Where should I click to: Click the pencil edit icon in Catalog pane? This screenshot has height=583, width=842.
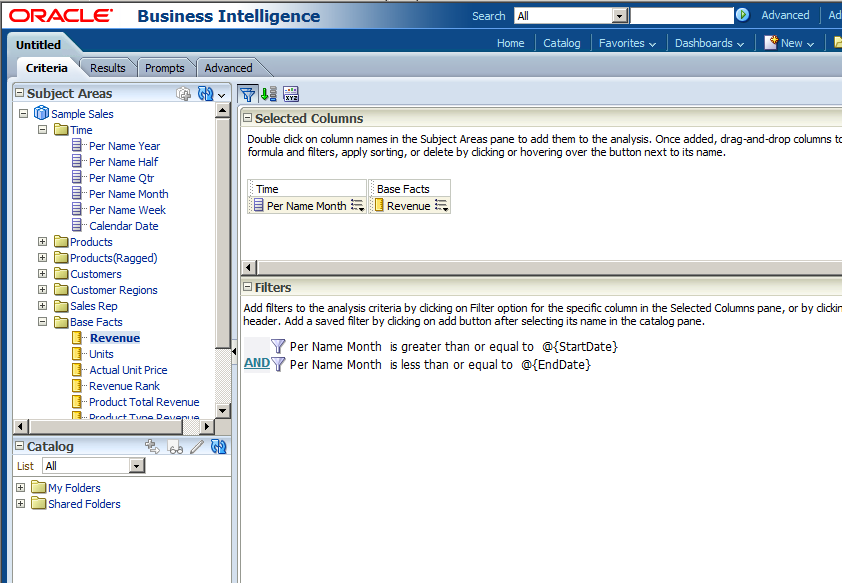pyautogui.click(x=196, y=447)
